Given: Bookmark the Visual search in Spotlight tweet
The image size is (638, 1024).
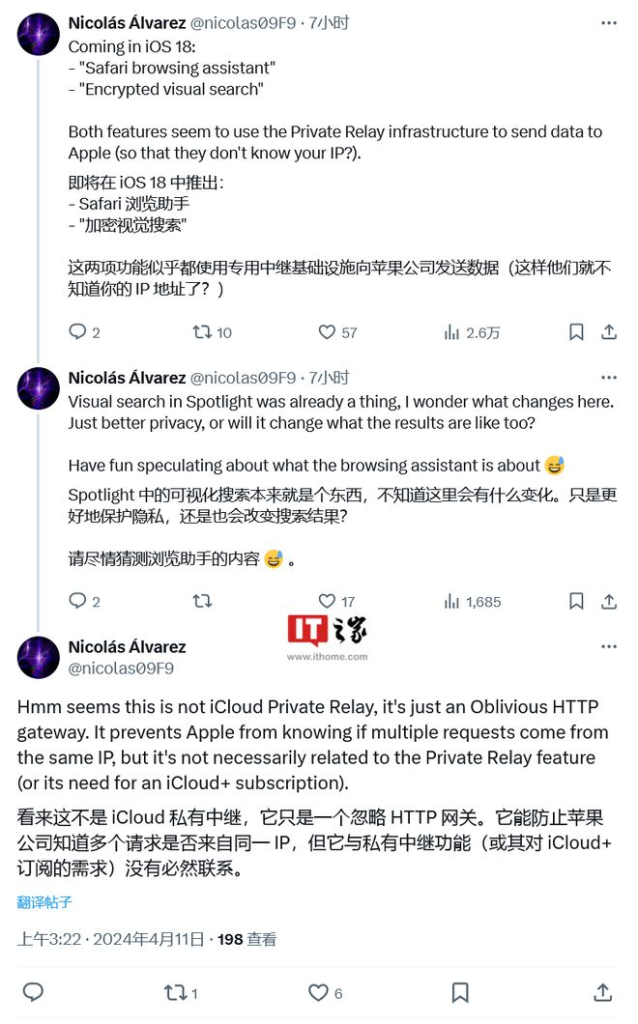Looking at the screenshot, I should 576,601.
